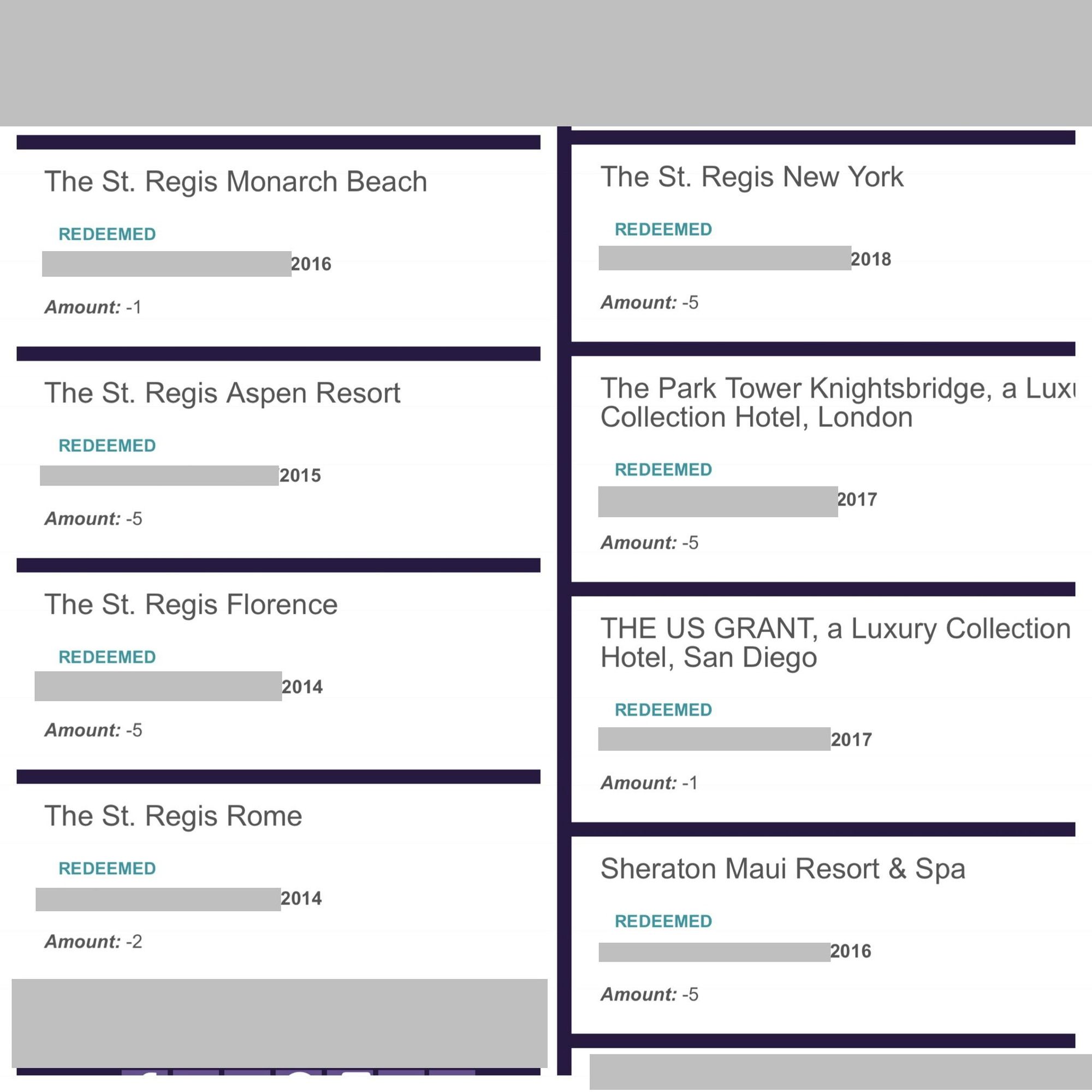
Task: Click the Amount line for St. Regis Rome
Action: click(93, 942)
